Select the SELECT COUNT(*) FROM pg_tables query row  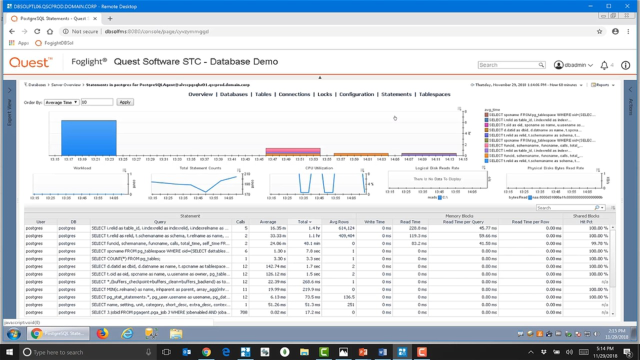click(x=317, y=259)
